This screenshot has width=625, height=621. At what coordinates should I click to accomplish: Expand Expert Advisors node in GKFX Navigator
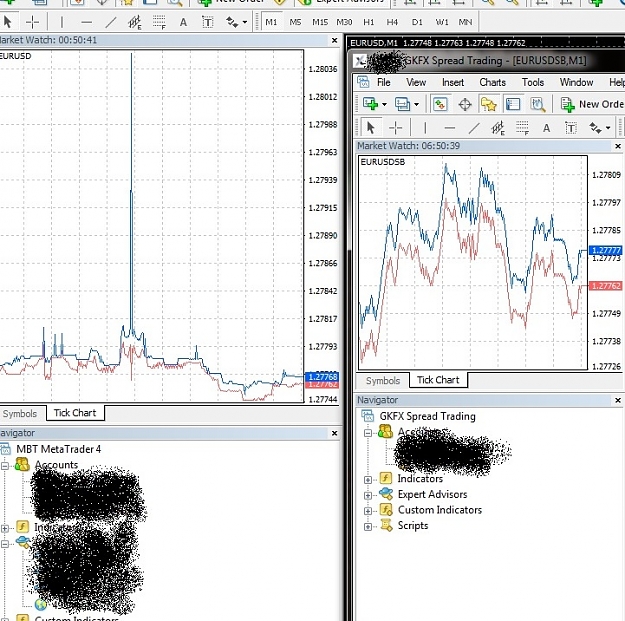pos(368,495)
